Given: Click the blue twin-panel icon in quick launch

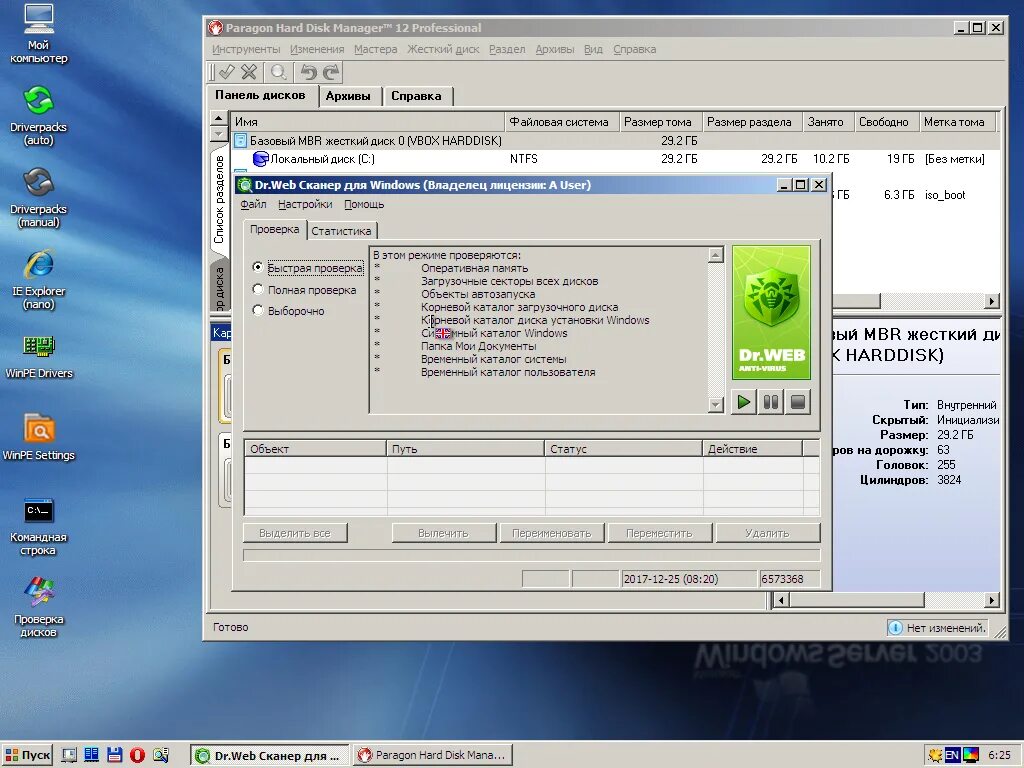Looking at the screenshot, I should click(91, 755).
